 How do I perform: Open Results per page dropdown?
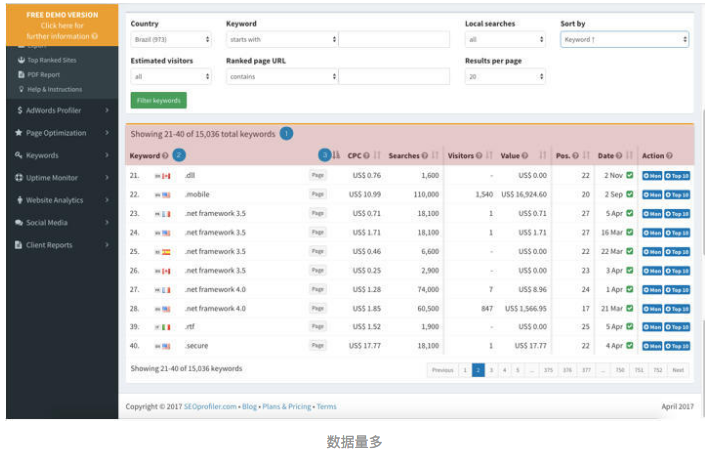[505, 76]
